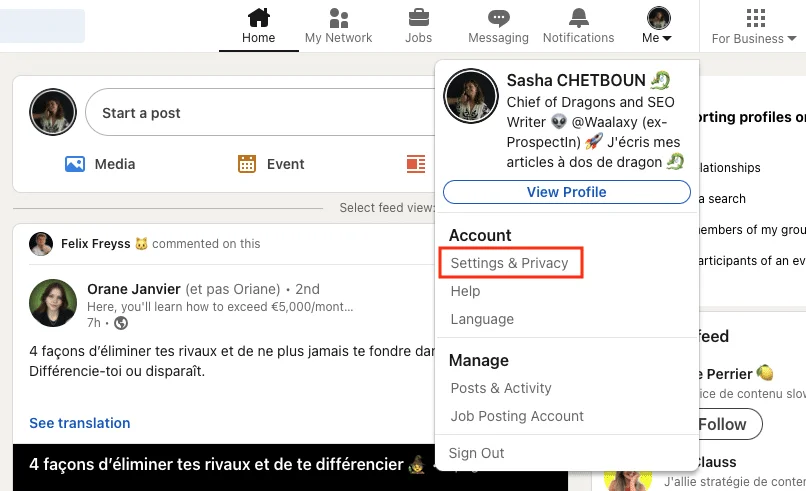806x491 pixels.
Task: Click the Manage section heading
Action: (479, 360)
